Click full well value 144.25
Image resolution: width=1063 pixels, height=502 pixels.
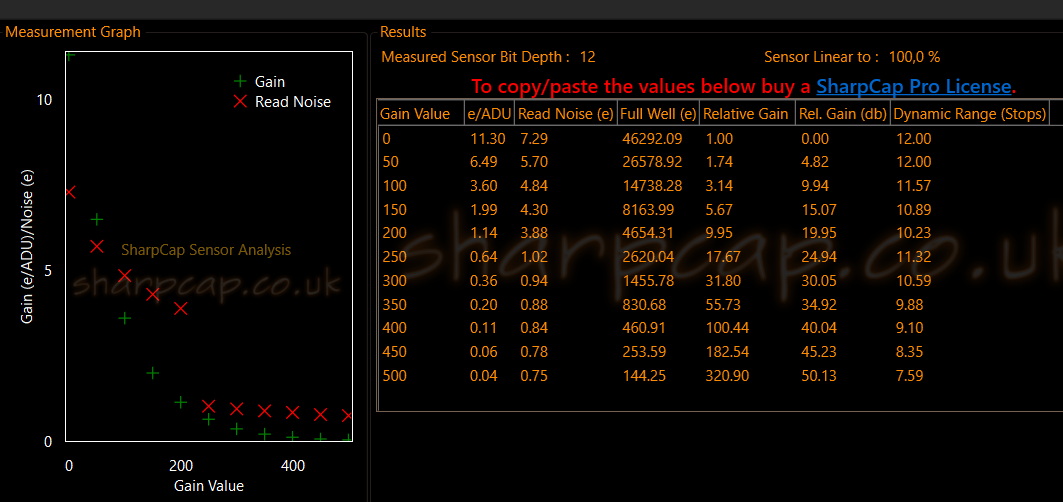point(644,376)
